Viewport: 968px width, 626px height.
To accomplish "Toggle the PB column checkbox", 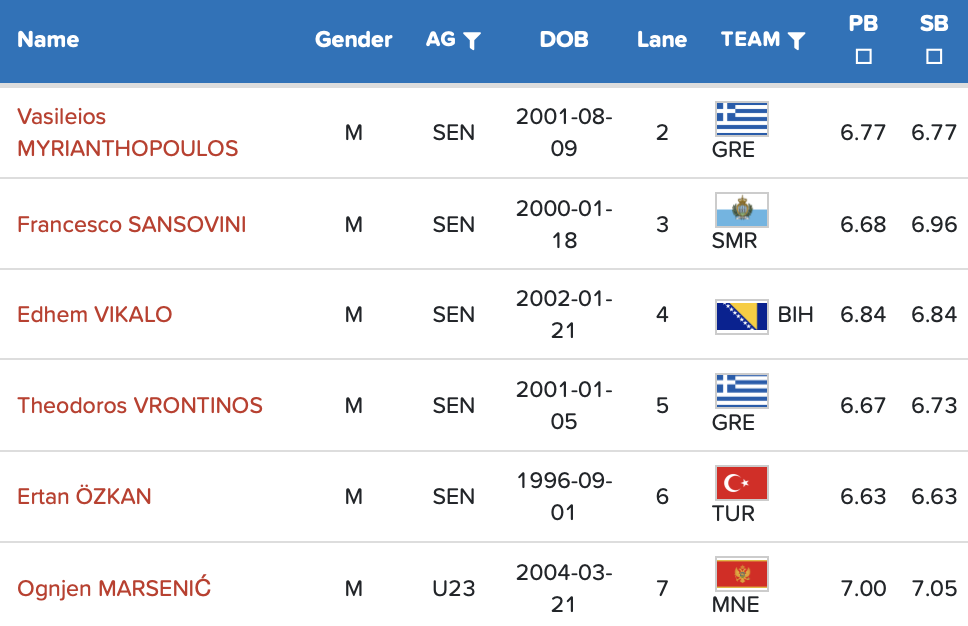I will [x=864, y=57].
